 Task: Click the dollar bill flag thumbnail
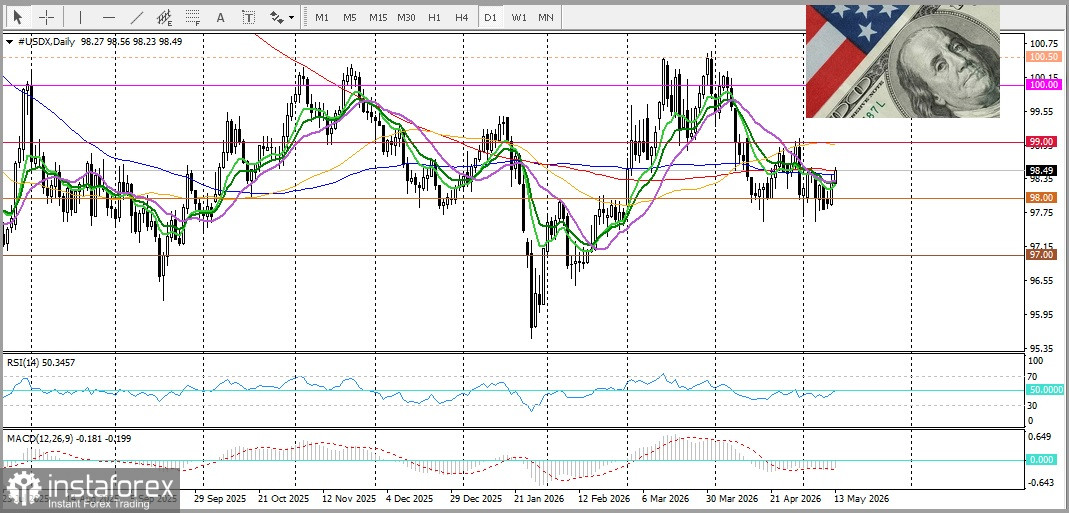[x=903, y=61]
